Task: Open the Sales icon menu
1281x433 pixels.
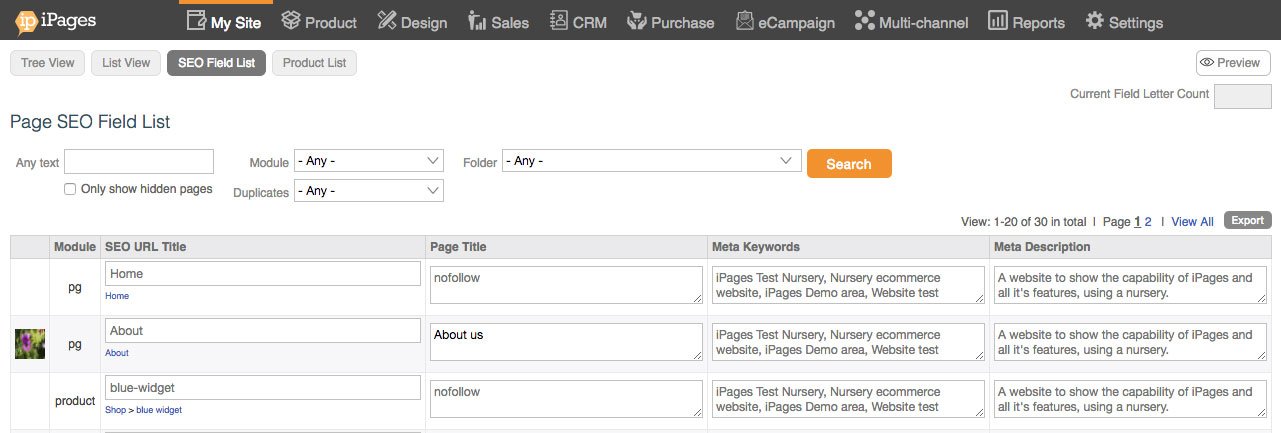Action: tap(477, 21)
